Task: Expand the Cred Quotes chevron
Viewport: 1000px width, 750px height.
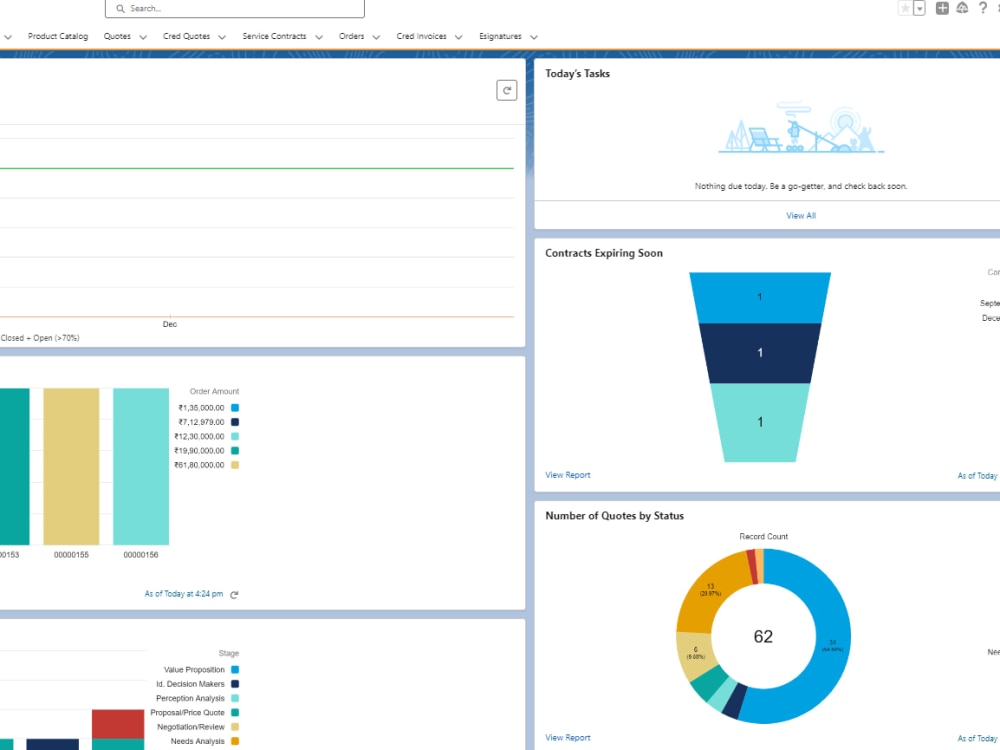Action: 222,37
